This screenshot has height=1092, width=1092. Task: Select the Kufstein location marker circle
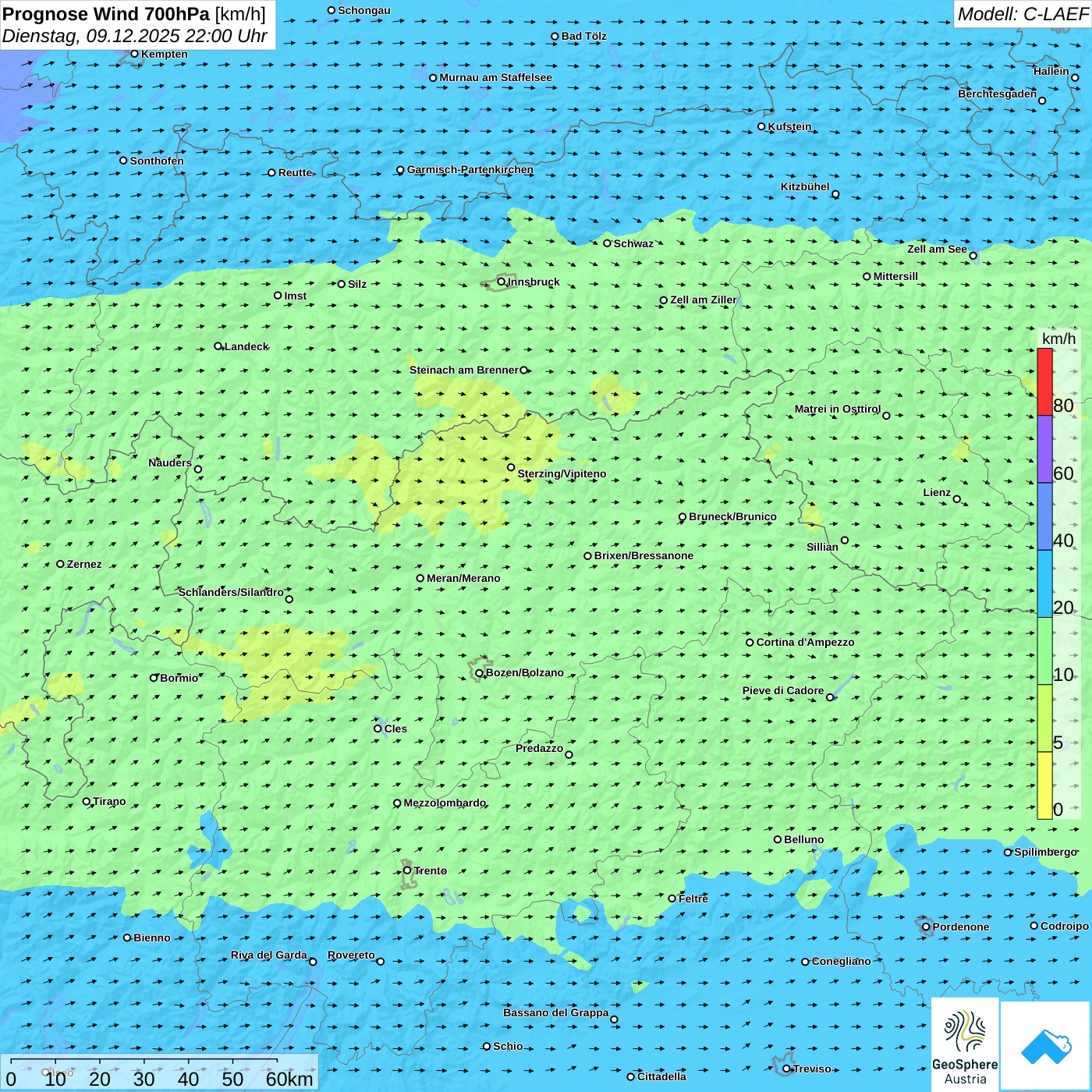point(762,126)
